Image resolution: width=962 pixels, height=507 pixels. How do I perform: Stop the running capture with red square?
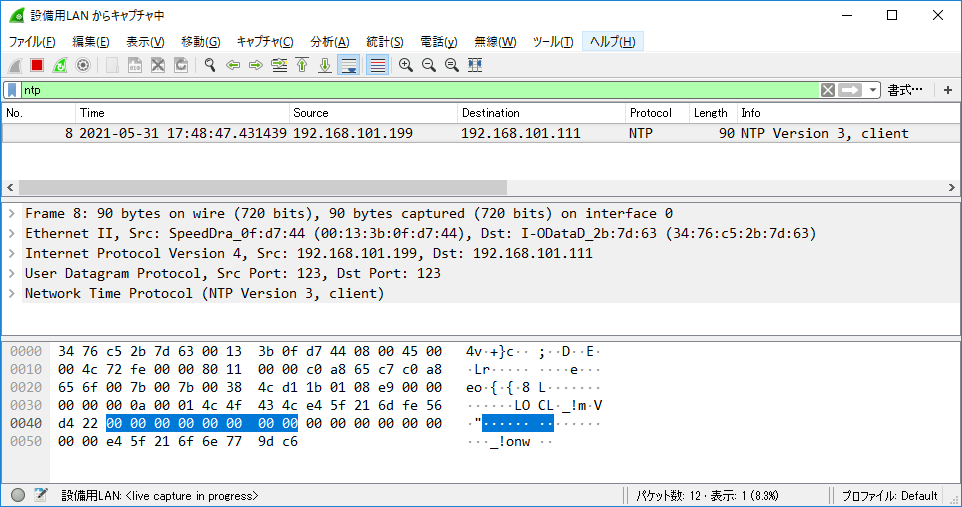pos(37,65)
